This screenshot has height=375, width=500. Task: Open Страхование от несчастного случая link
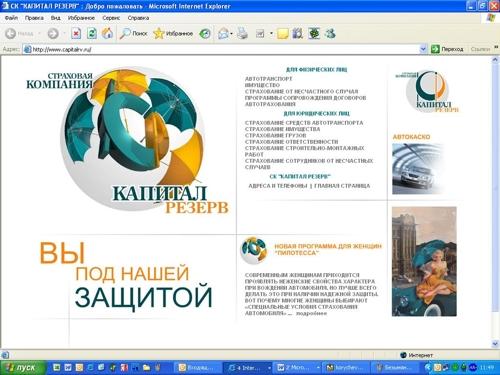[x=301, y=92]
